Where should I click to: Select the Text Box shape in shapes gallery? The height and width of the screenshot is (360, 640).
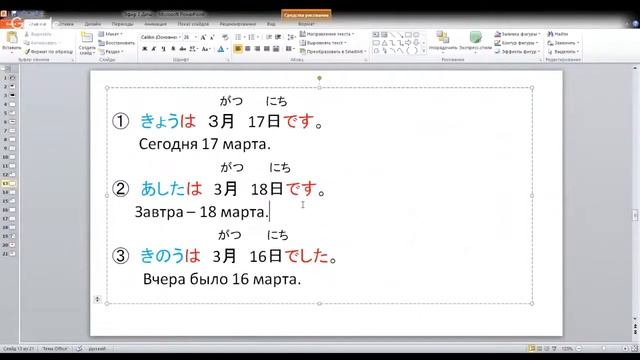[376, 35]
